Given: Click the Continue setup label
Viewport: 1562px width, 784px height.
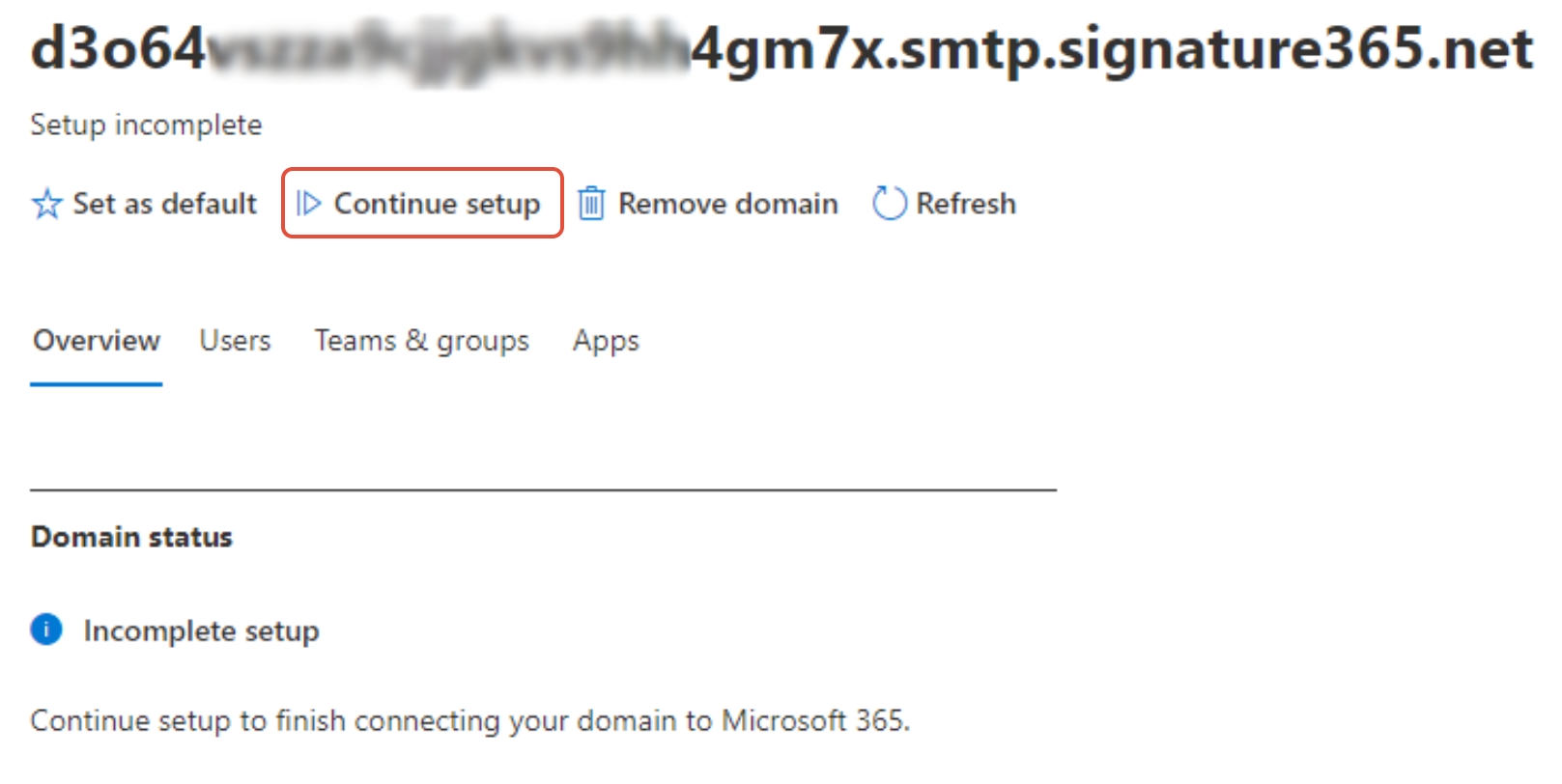Looking at the screenshot, I should [437, 204].
